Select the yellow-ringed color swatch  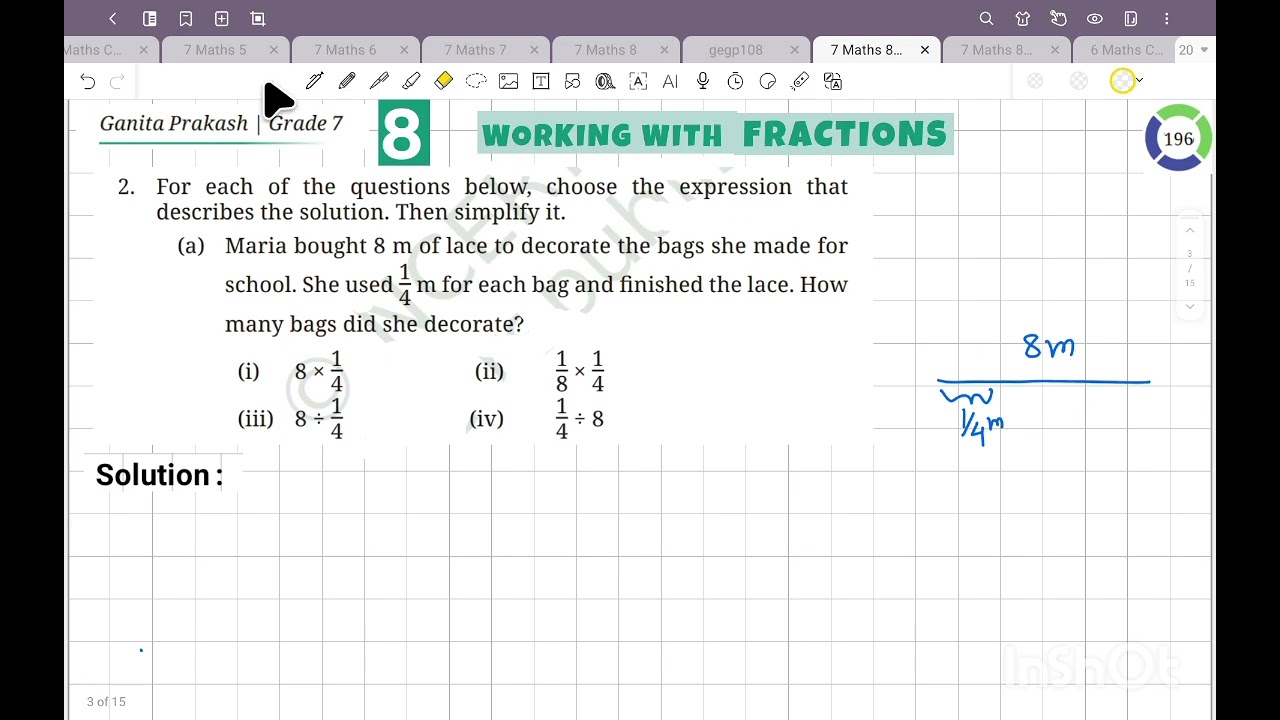pyautogui.click(x=1122, y=81)
